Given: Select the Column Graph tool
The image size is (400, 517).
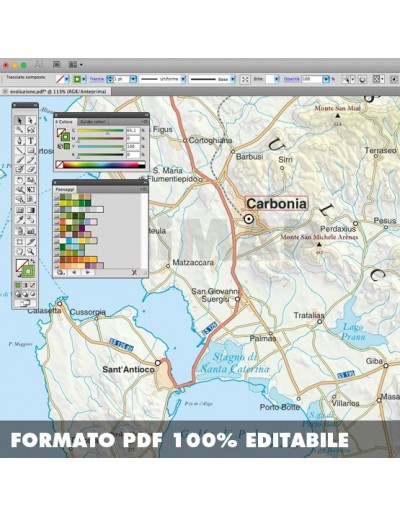Looking at the screenshot, I should 31,230.
